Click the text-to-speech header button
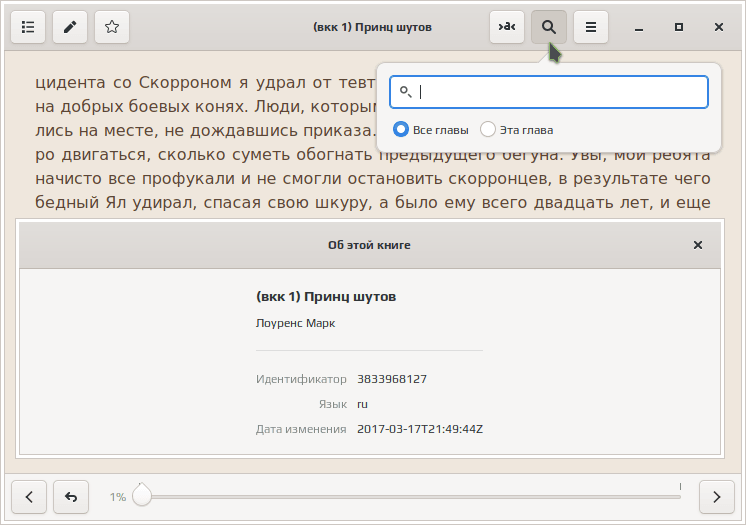This screenshot has height=525, width=746. [x=507, y=27]
